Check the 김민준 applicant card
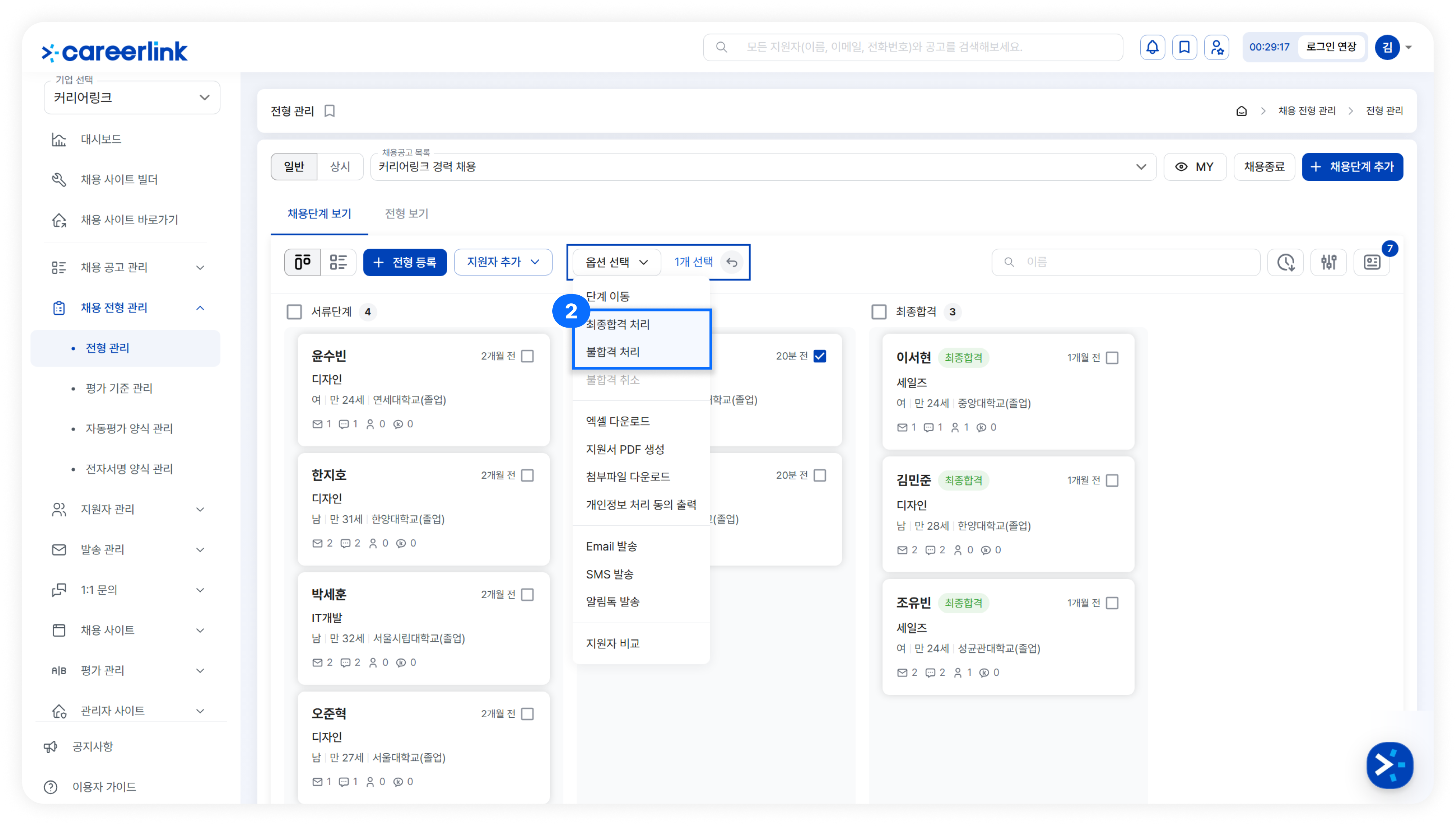The width and height of the screenshot is (1456, 826). click(x=1112, y=480)
